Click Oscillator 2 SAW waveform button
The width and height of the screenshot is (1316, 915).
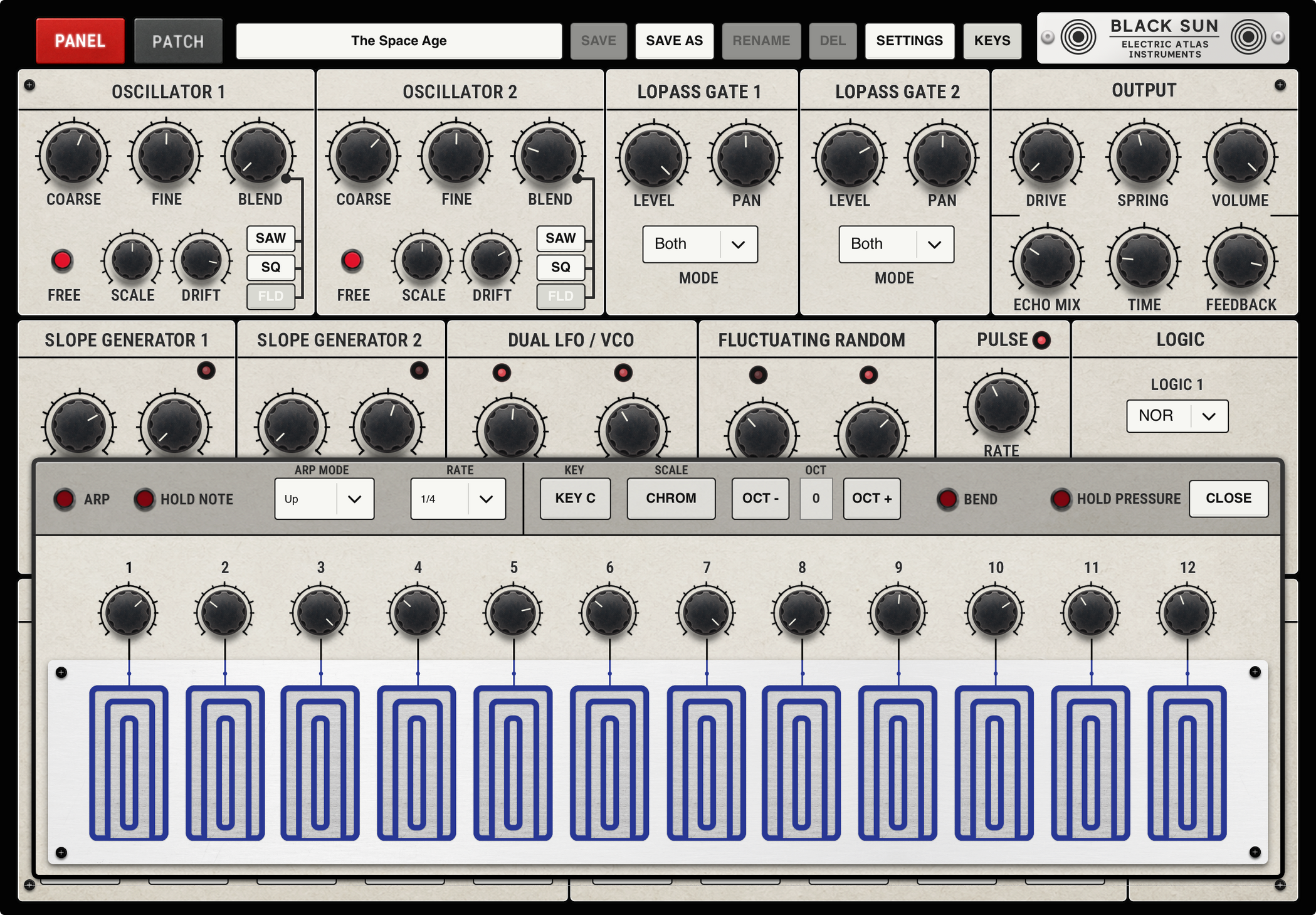coord(561,238)
